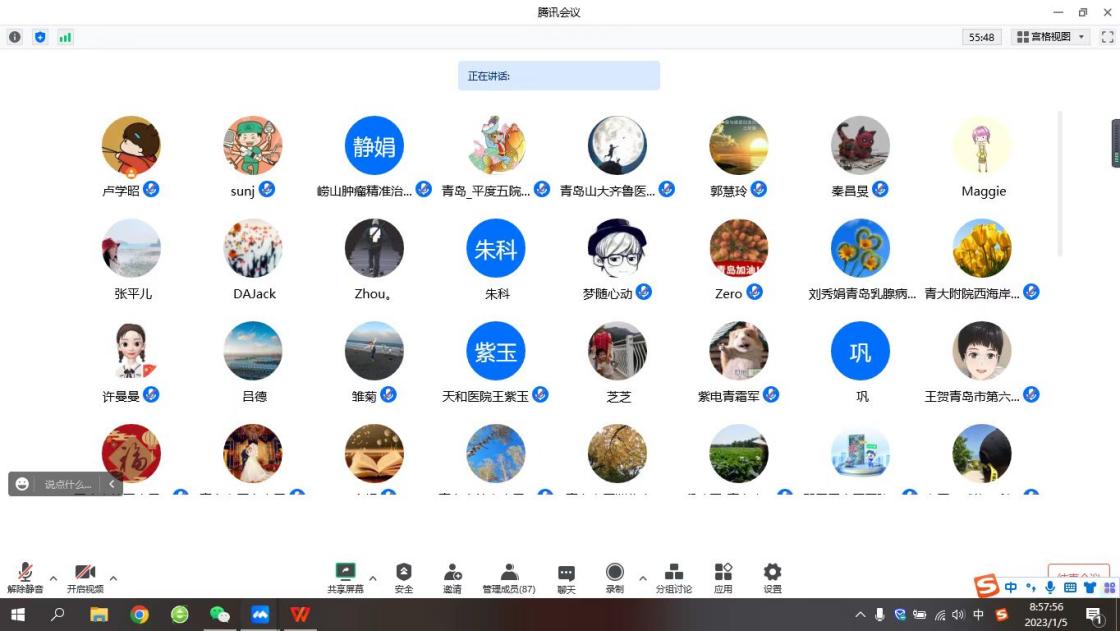1120x631 pixels.
Task: Open the 应用 apps panel
Action: pos(723,576)
